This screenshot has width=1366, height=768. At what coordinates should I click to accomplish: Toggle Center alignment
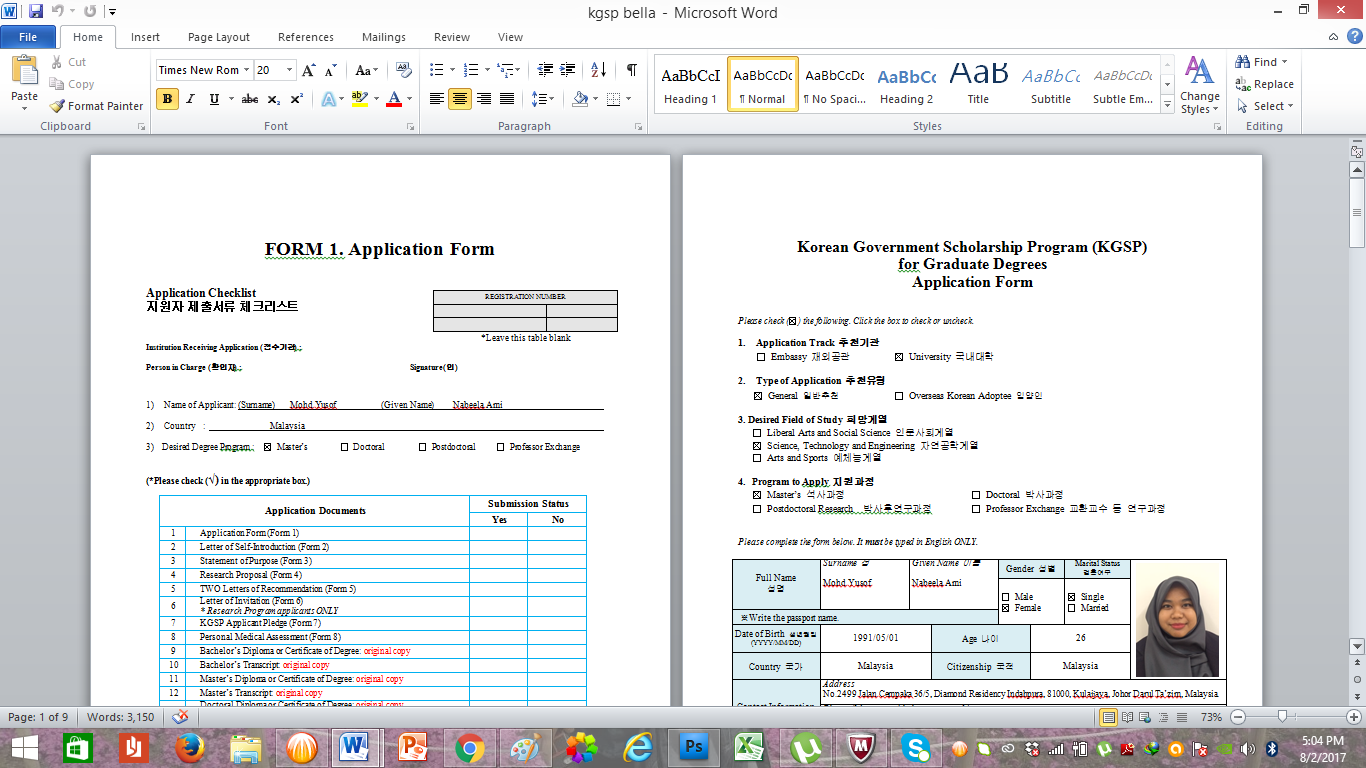coord(460,99)
